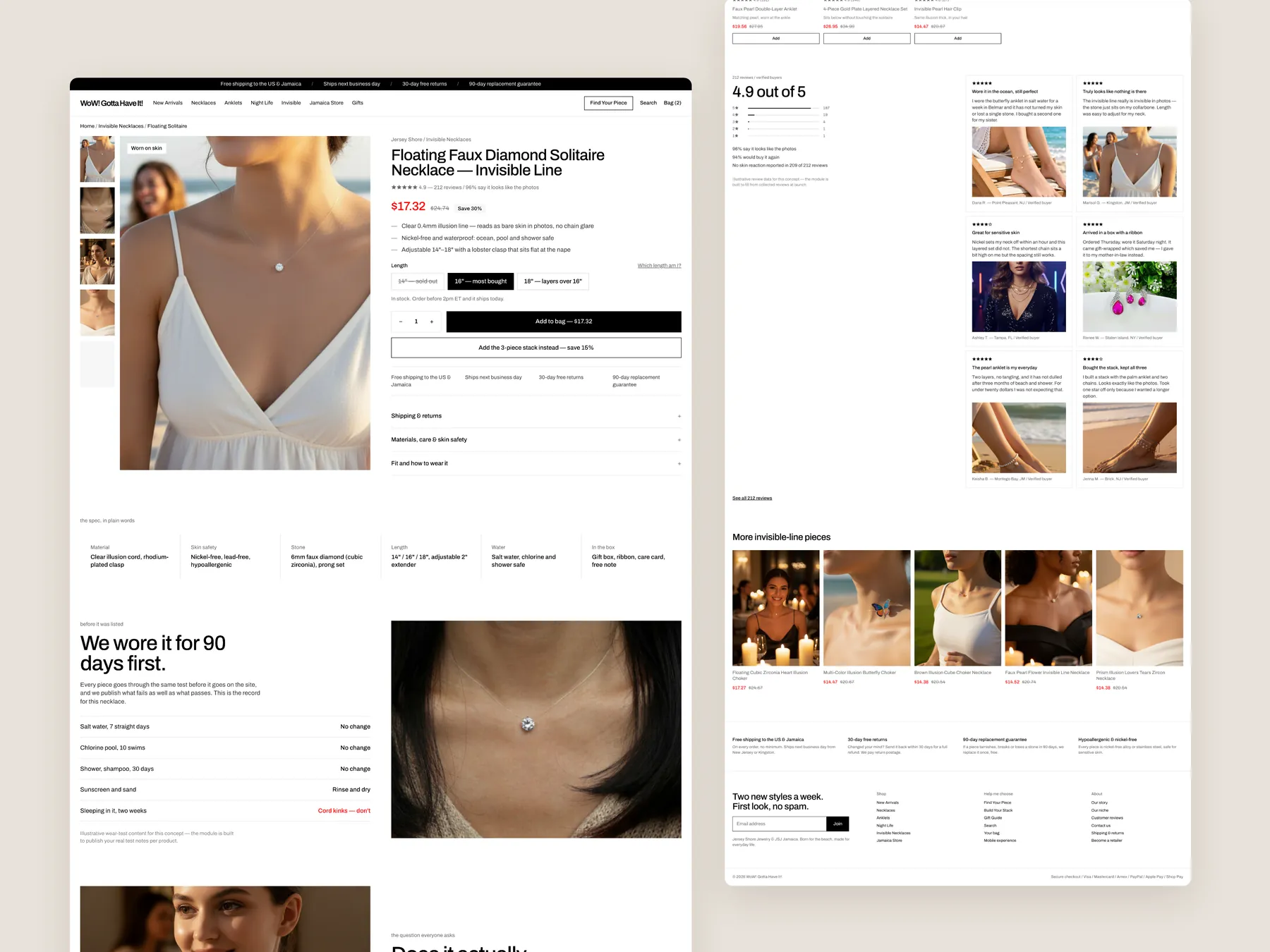Select the first product thumbnail with white dress
The width and height of the screenshot is (1270, 952).
pos(97,159)
